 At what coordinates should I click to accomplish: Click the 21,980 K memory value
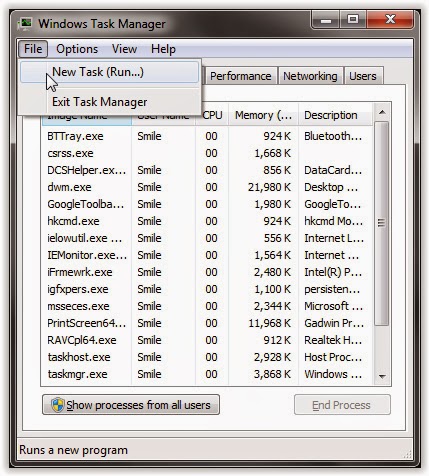(x=269, y=187)
